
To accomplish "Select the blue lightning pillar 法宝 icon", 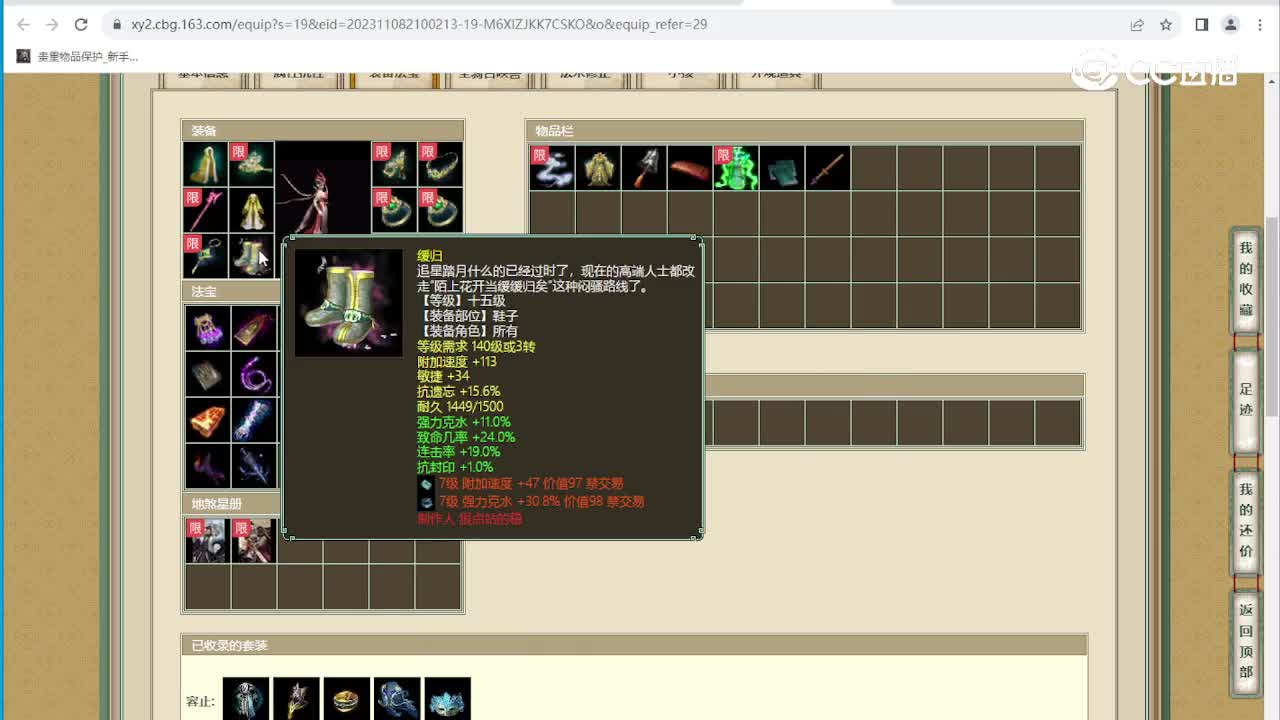I will click(253, 419).
